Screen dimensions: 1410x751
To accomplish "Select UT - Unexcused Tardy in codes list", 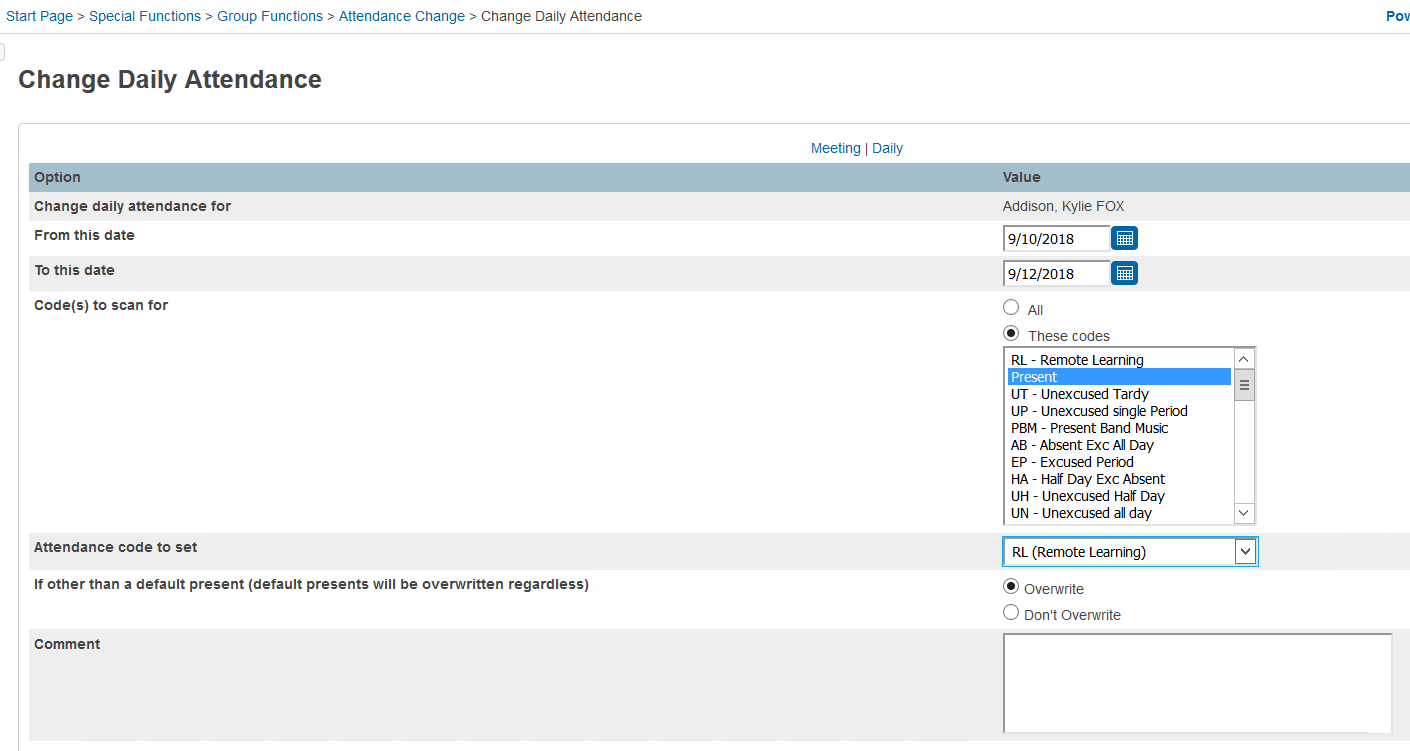I will pos(1079,394).
